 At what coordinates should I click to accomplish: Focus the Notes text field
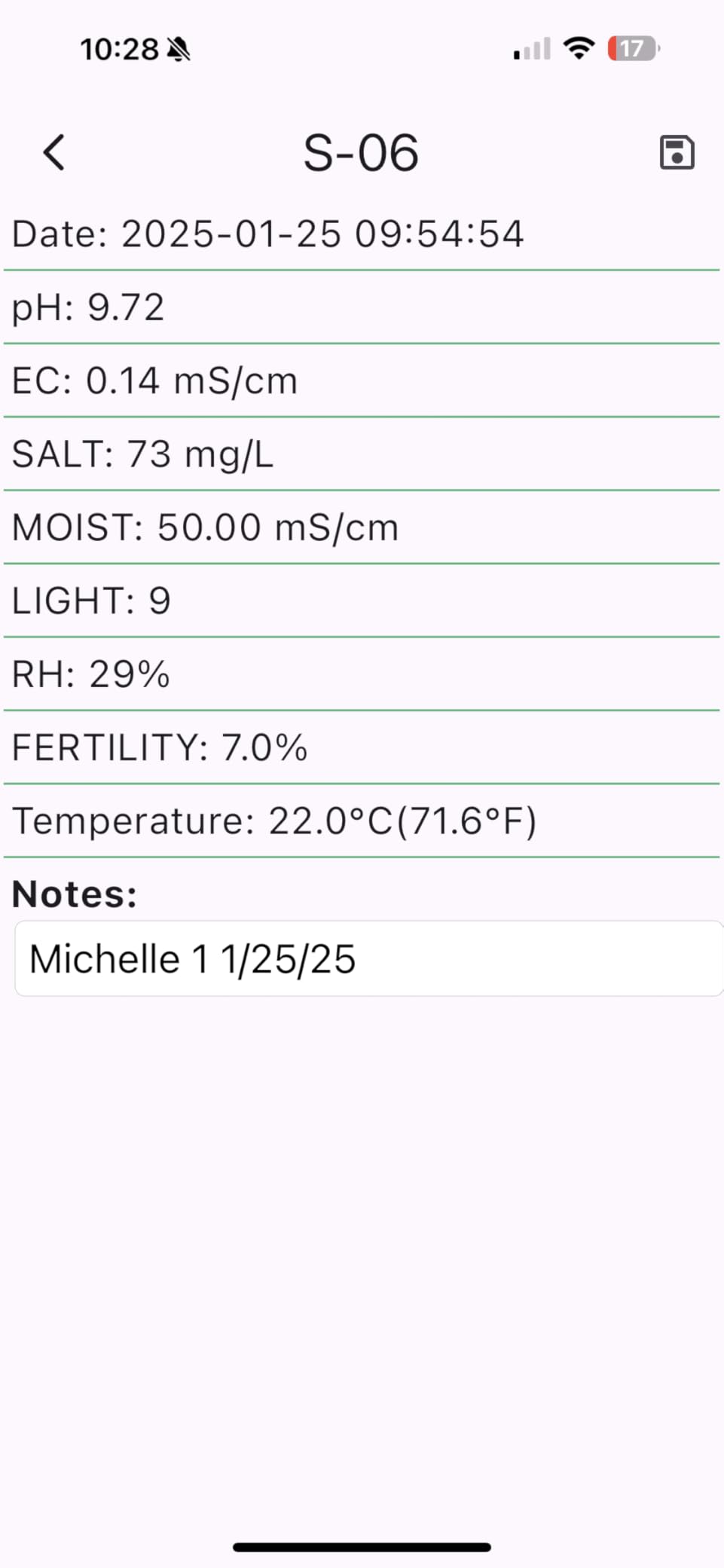[x=368, y=958]
